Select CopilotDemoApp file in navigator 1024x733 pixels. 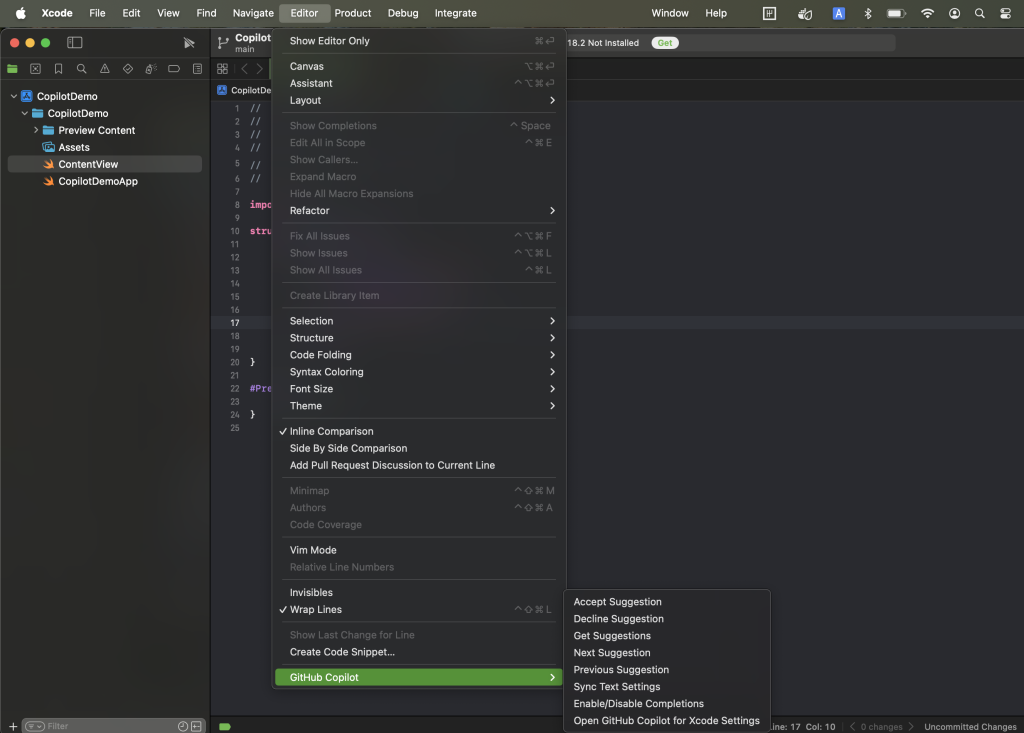[x=97, y=181]
